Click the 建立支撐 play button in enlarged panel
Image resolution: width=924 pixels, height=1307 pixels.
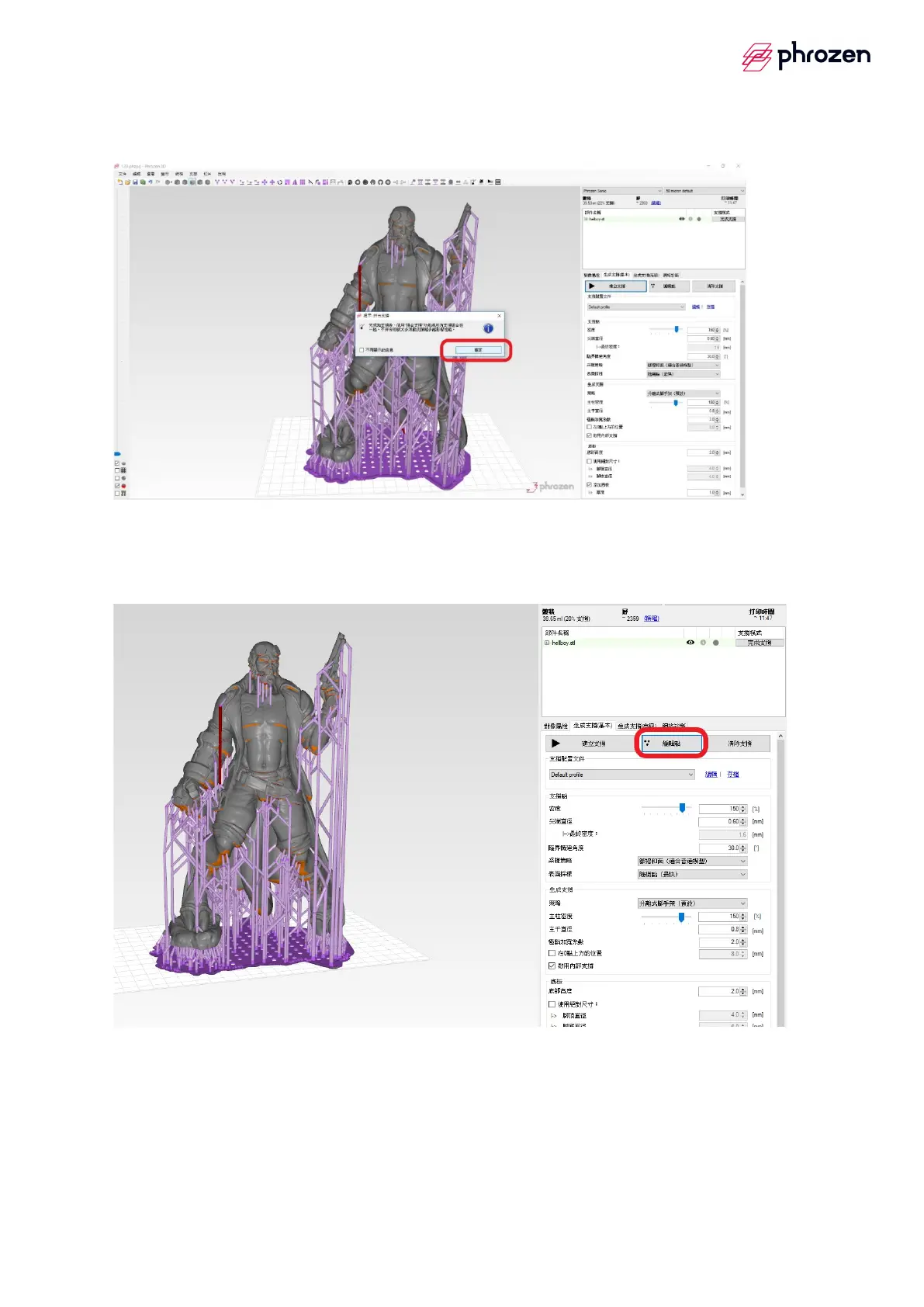tap(589, 744)
